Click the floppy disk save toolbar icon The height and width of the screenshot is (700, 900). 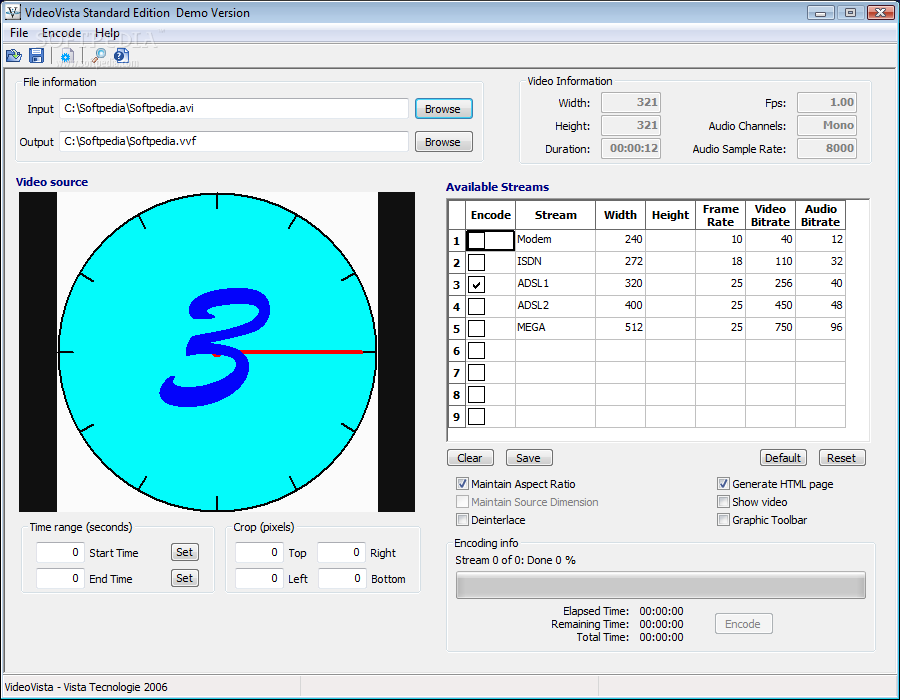pos(37,56)
